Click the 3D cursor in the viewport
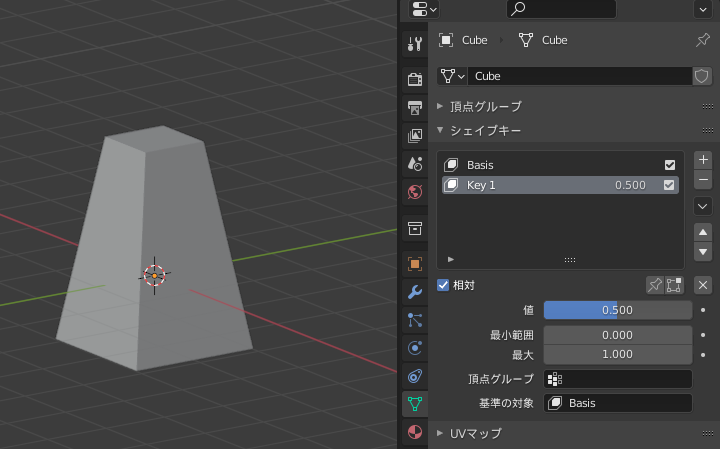The image size is (720, 449). point(154,275)
